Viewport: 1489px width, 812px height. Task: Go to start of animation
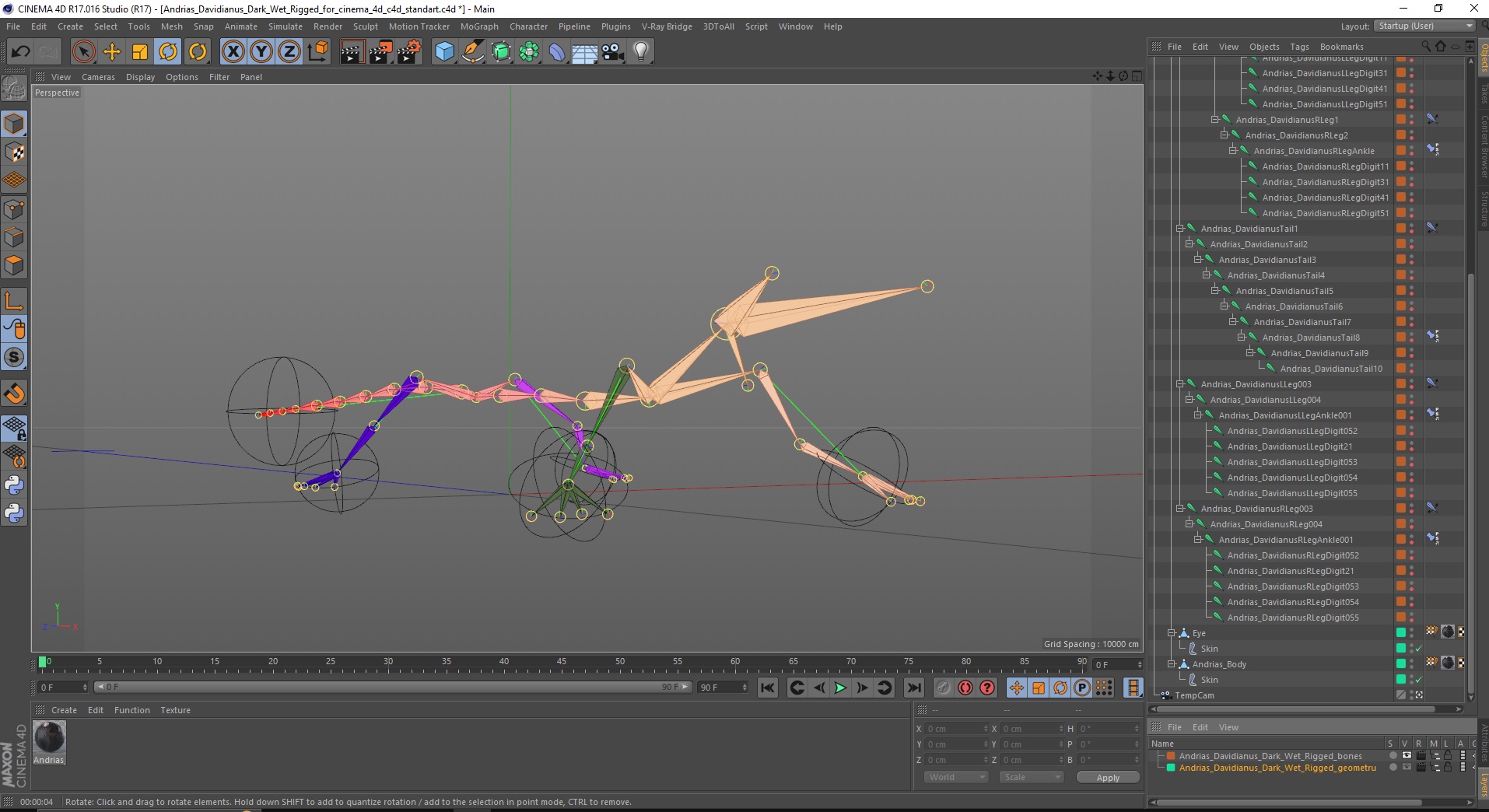coord(768,688)
